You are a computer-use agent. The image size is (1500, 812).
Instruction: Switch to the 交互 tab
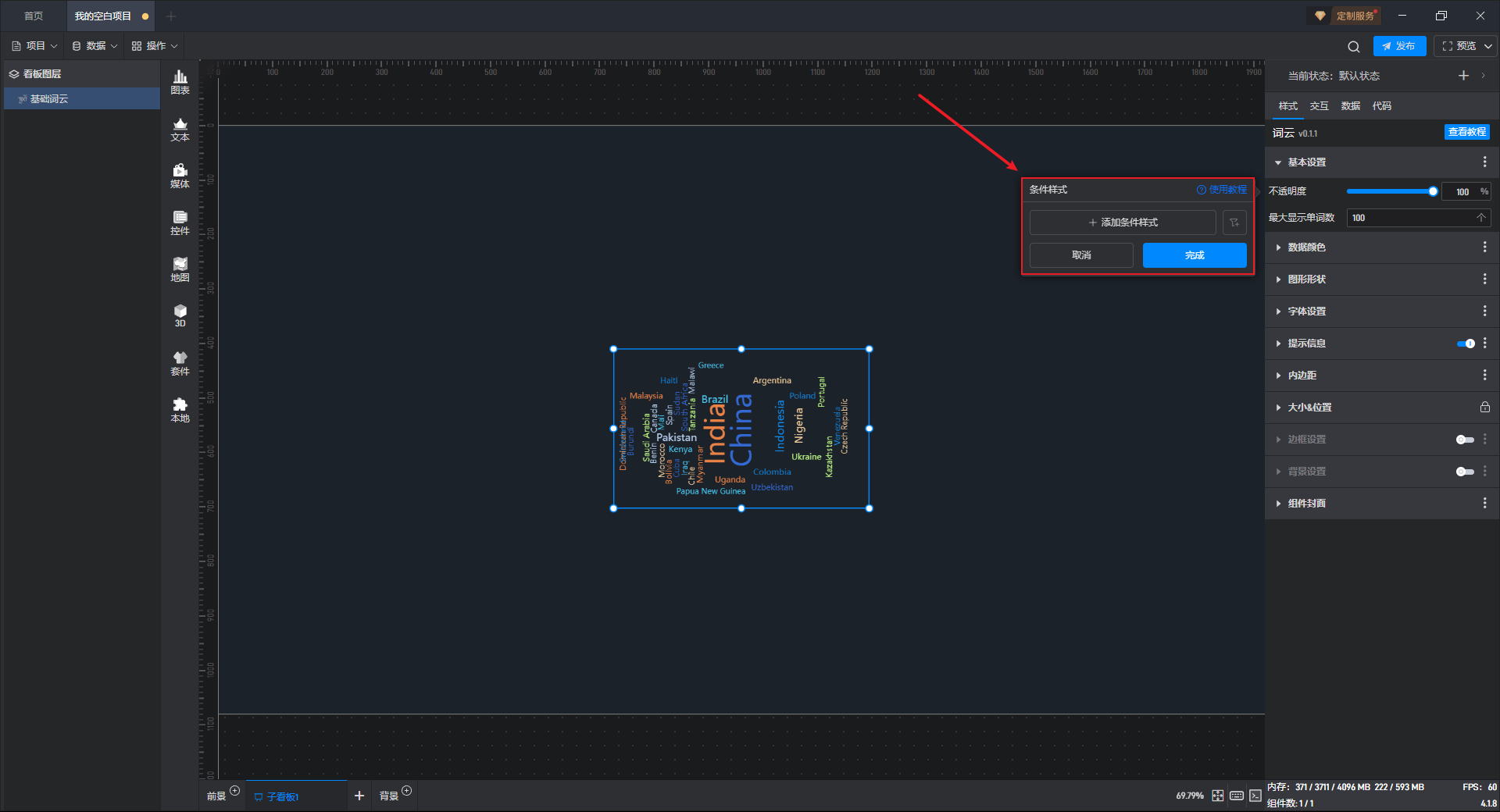pos(1319,106)
